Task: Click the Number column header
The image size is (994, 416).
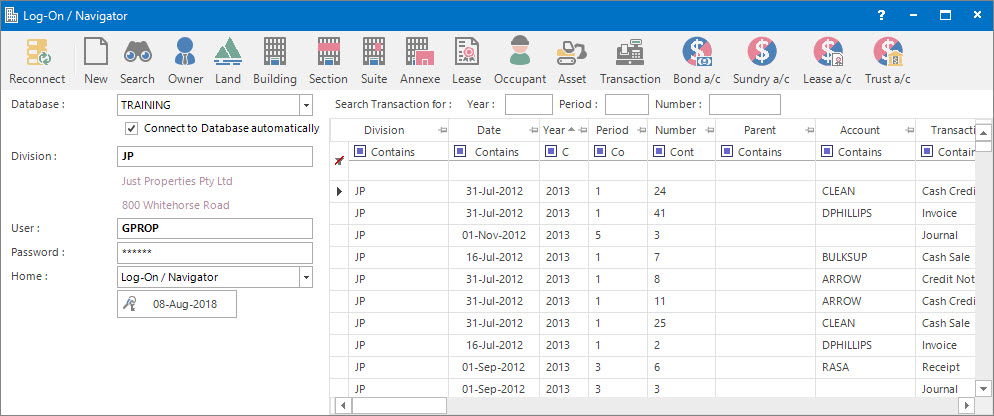Action: pyautogui.click(x=675, y=130)
